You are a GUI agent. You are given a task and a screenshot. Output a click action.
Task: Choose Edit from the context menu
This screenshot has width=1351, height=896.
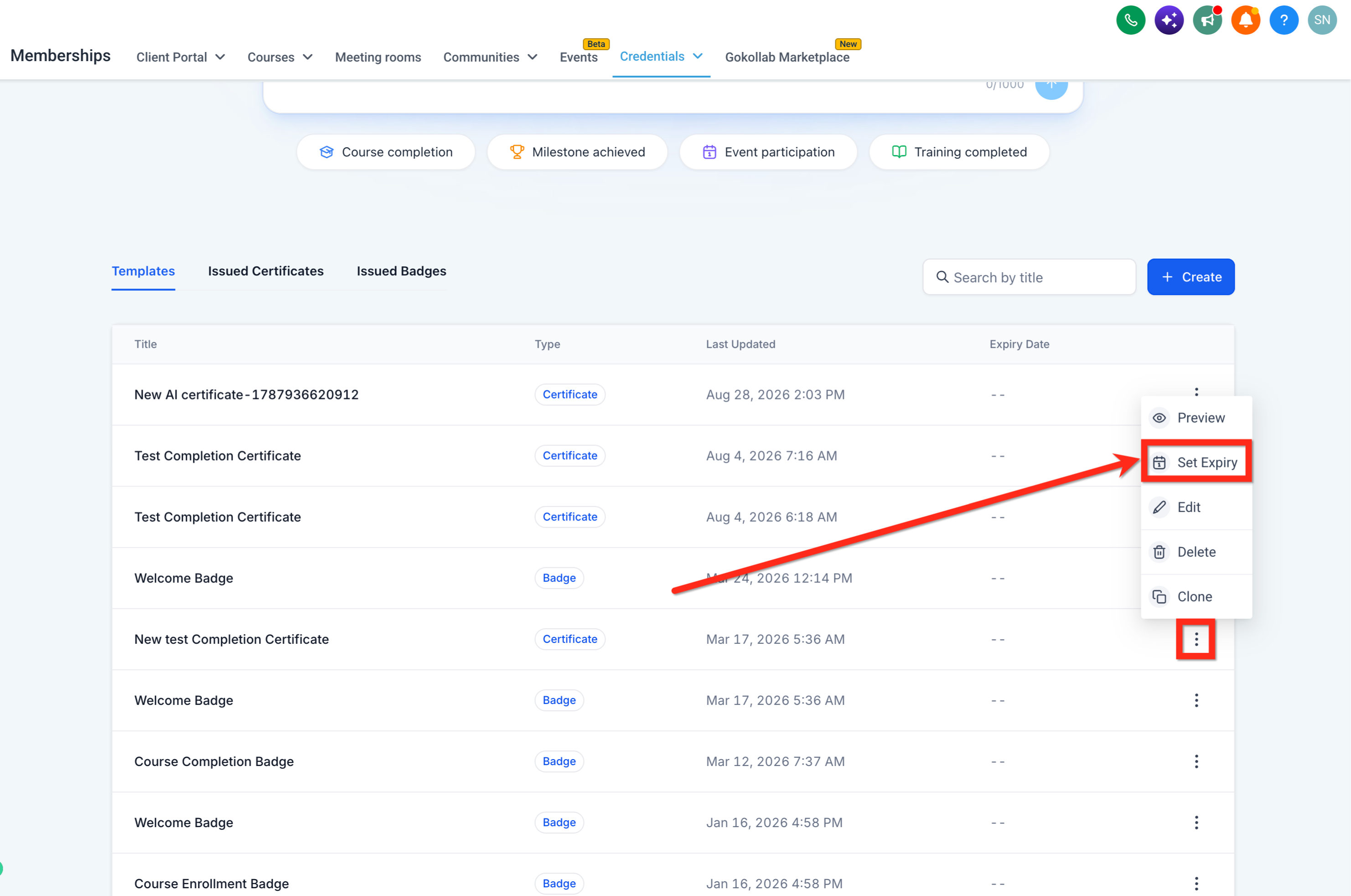[x=1196, y=508]
